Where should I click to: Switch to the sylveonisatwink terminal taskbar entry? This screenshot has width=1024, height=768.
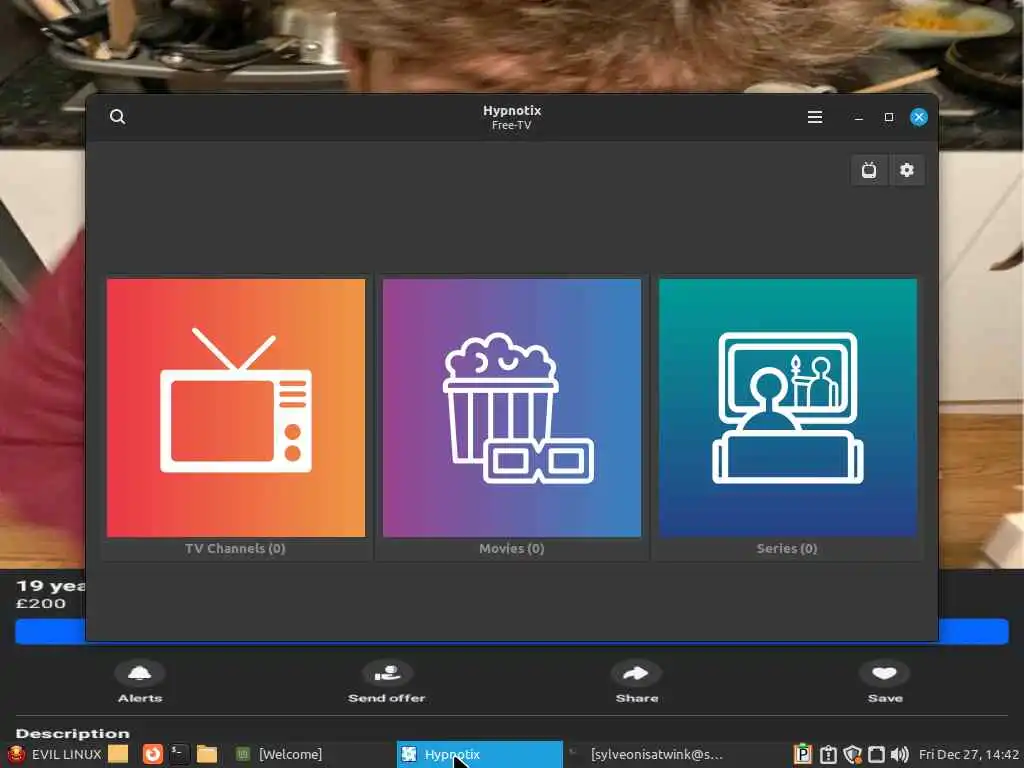click(x=647, y=754)
